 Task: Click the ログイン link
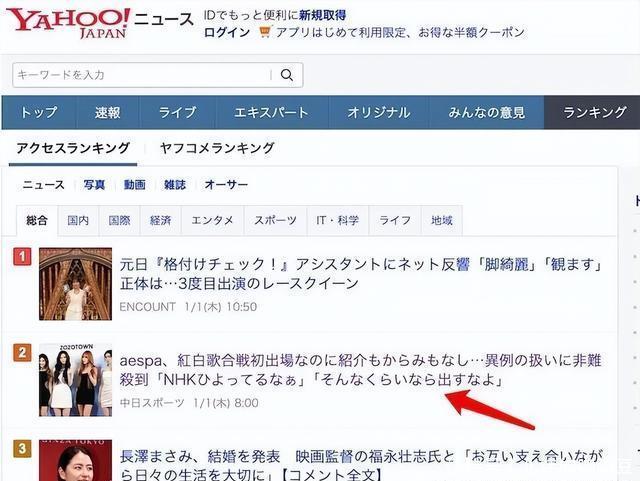click(227, 32)
